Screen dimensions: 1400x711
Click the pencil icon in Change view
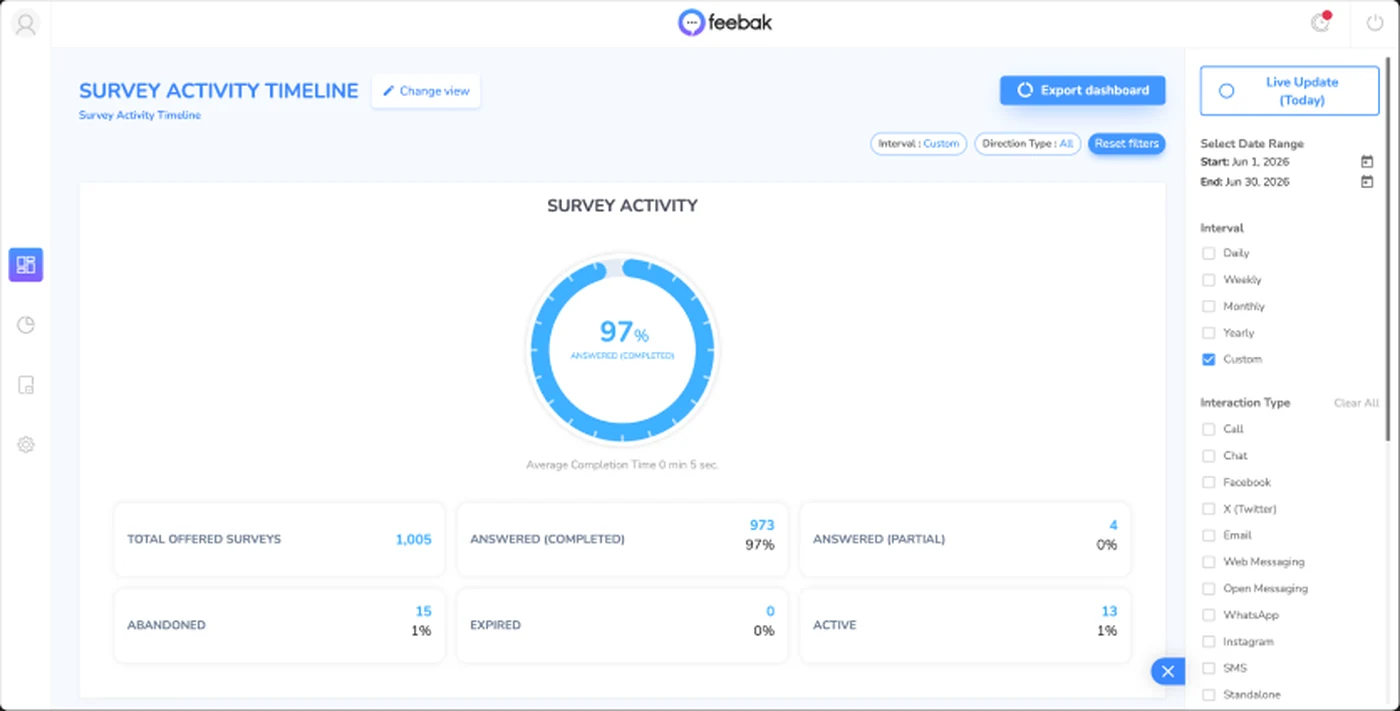point(389,91)
